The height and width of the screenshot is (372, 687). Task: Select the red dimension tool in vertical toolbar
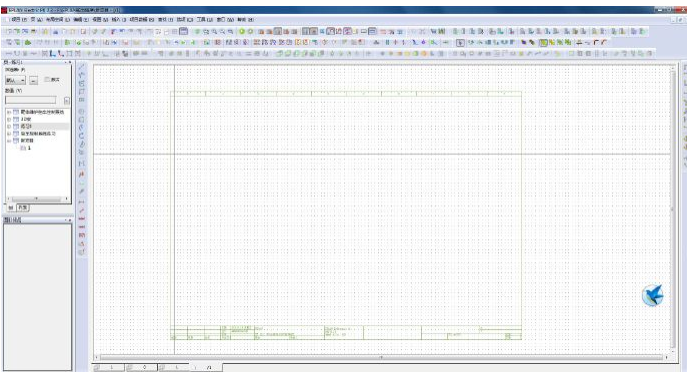point(81,219)
